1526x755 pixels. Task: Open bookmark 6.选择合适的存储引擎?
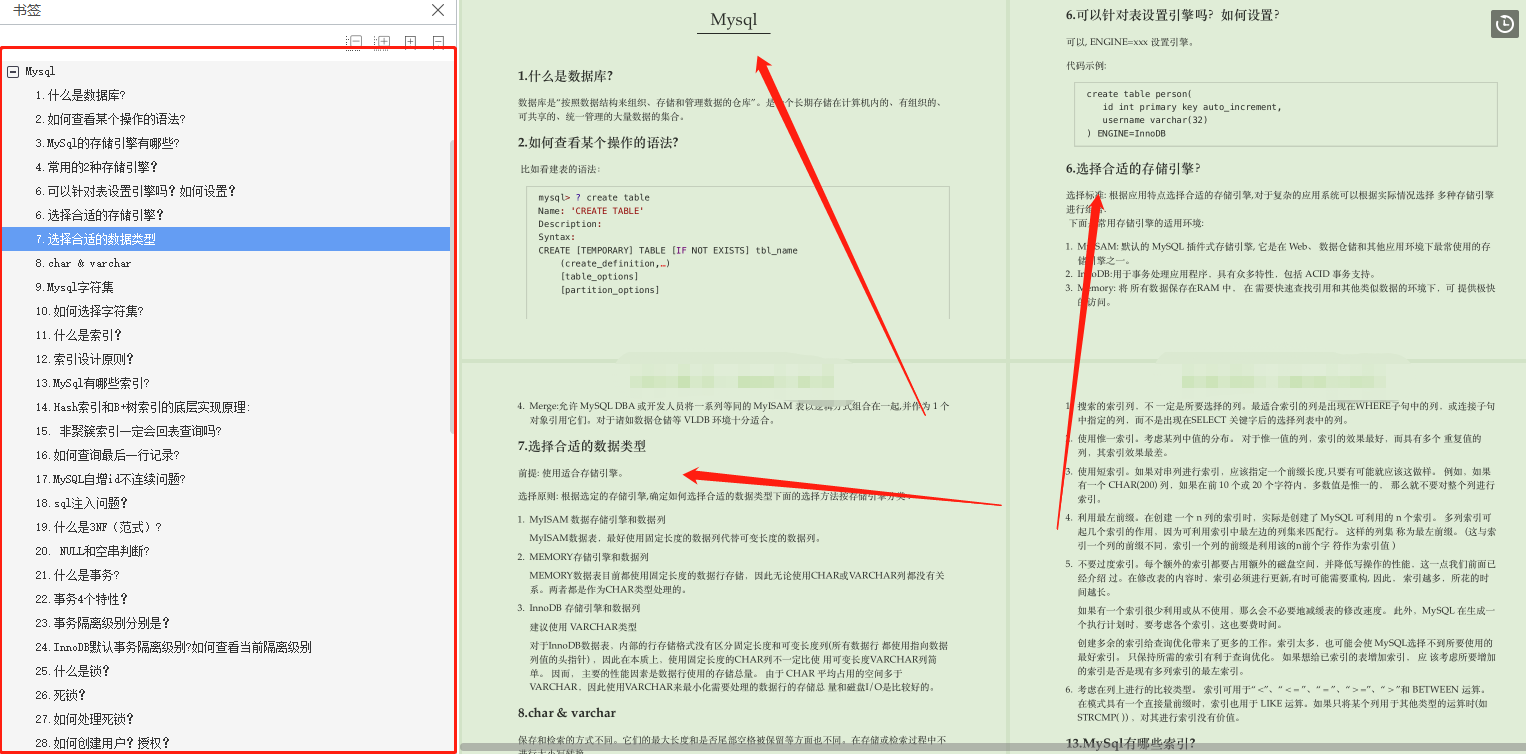tap(99, 215)
